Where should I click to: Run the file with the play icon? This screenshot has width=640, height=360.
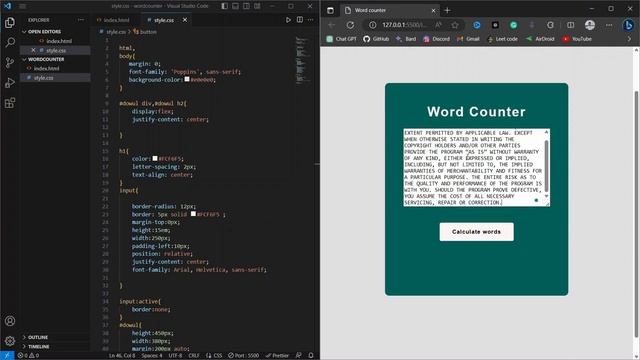(288, 20)
